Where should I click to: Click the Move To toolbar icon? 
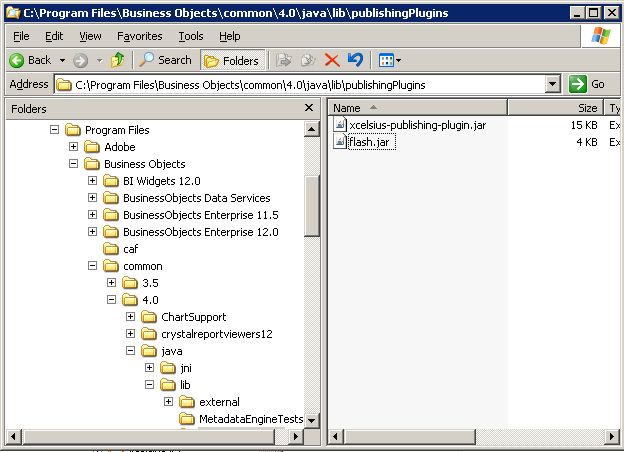point(284,60)
